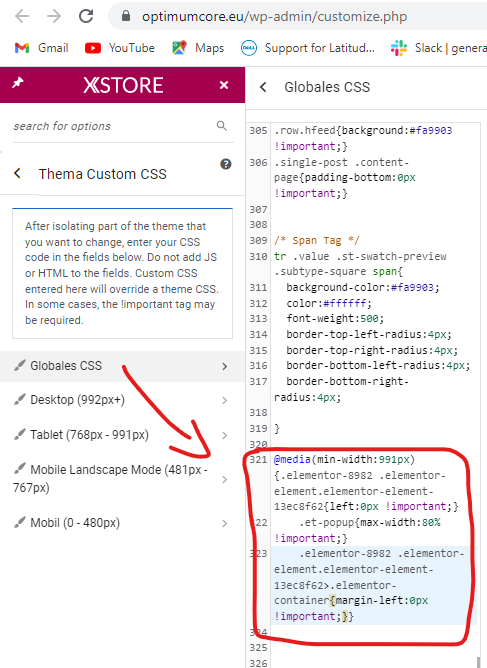Image resolution: width=487 pixels, height=668 pixels.
Task: View site security lock info
Action: click(126, 16)
